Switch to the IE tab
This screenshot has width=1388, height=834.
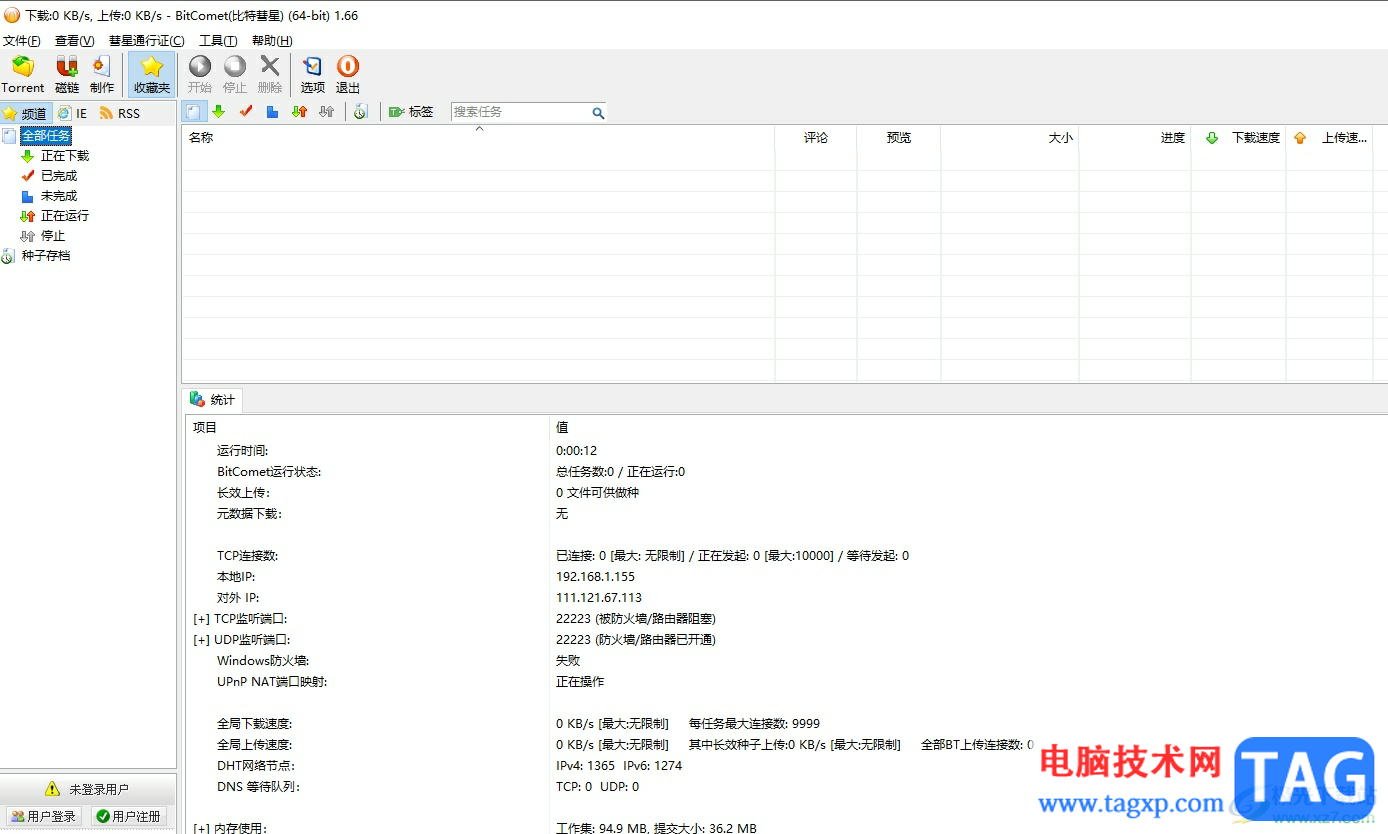(x=73, y=114)
